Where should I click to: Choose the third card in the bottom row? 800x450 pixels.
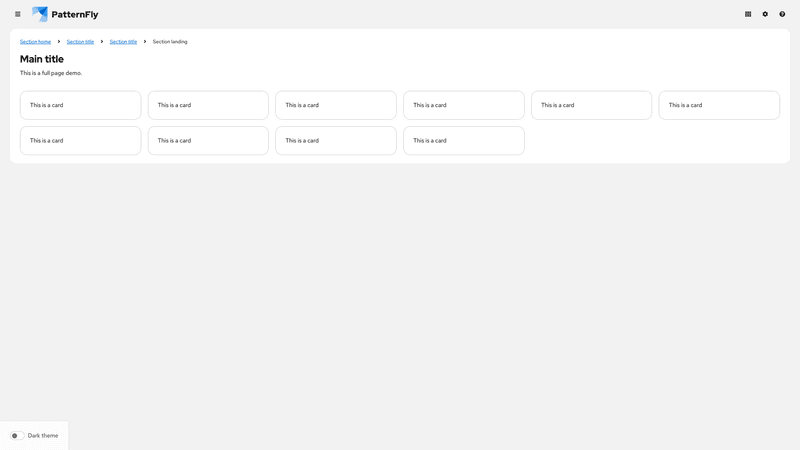point(336,140)
